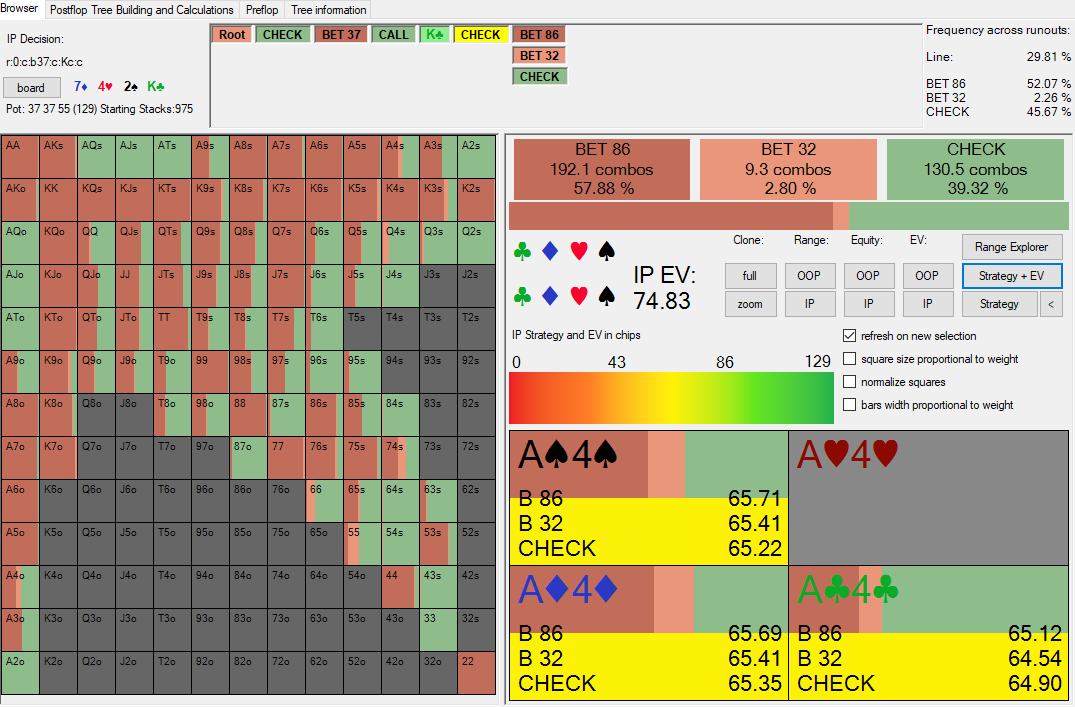This screenshot has height=707, width=1075.
Task: Click the blue diamond icon in the upper suit row
Action: coord(549,251)
